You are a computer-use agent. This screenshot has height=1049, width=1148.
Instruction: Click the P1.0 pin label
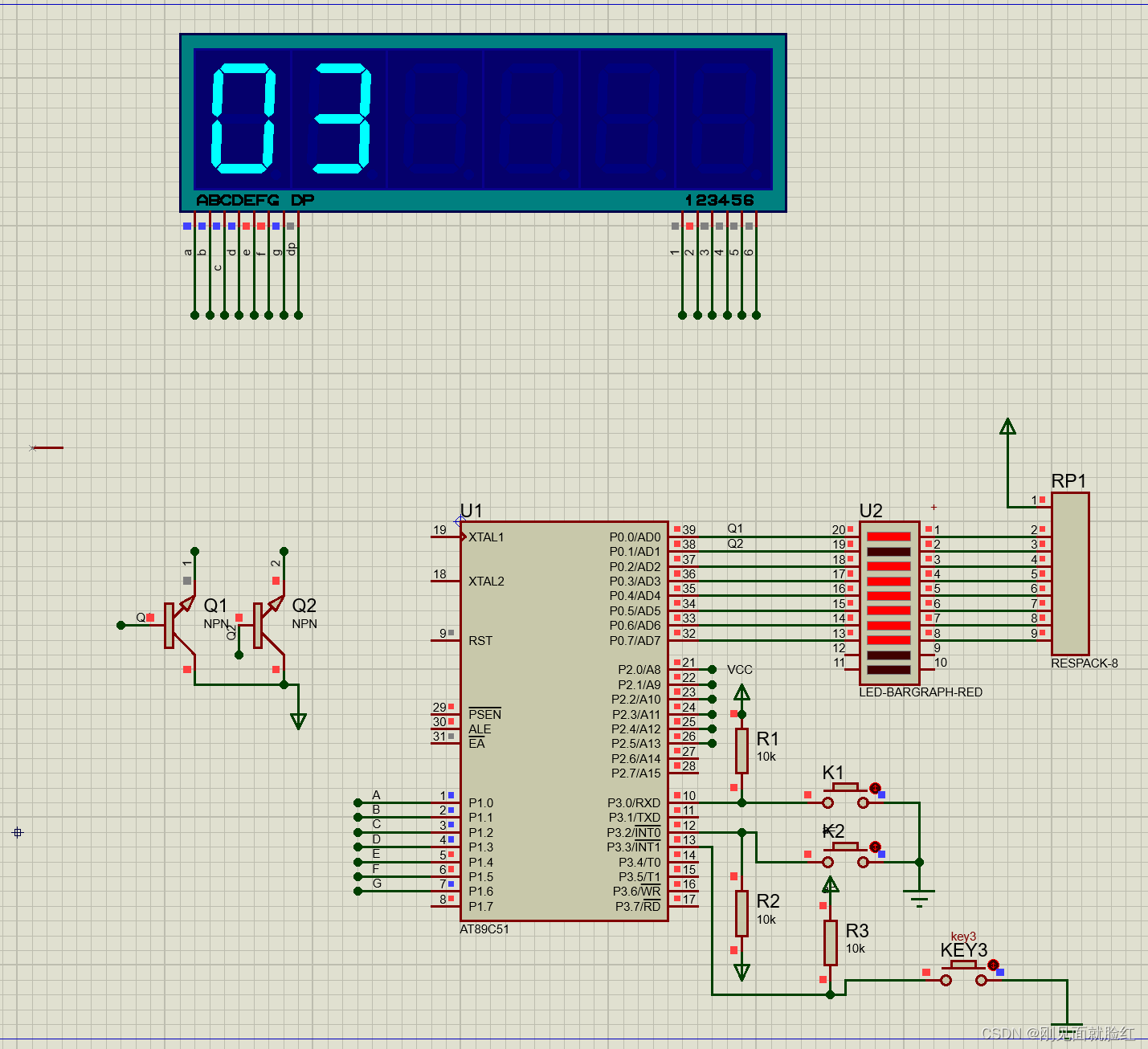[480, 803]
